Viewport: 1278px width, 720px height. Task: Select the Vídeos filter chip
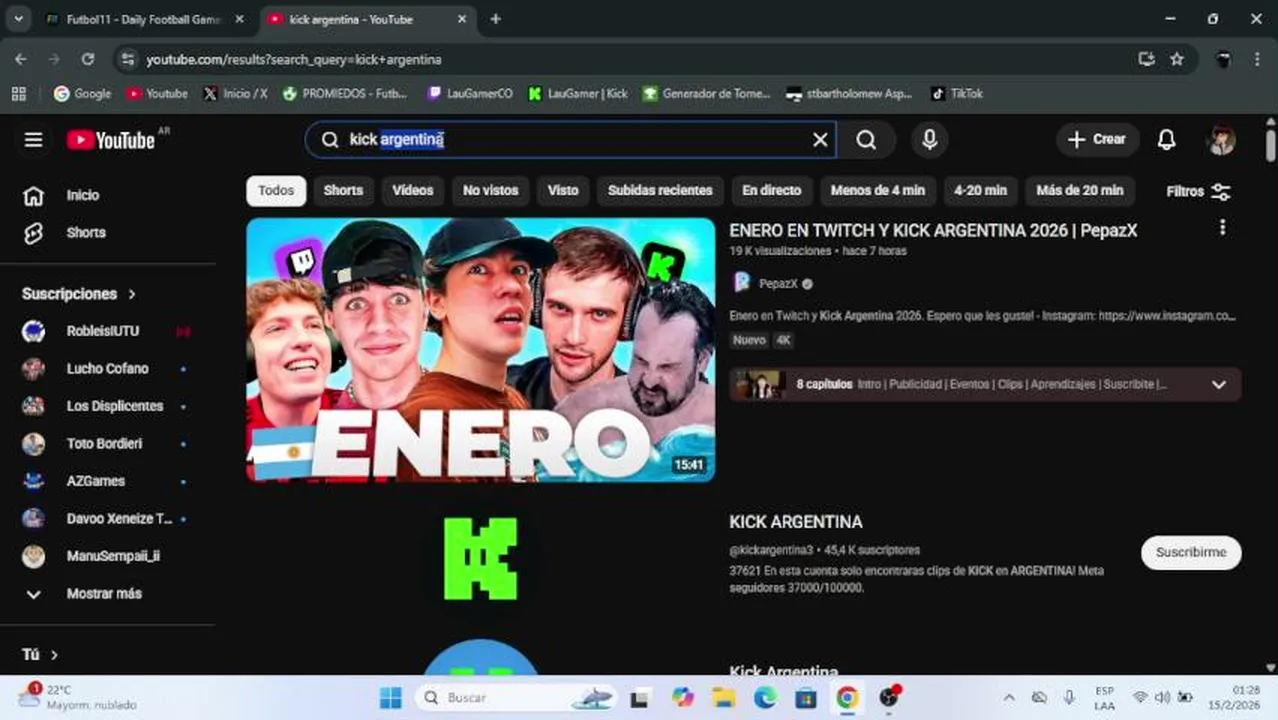click(412, 190)
